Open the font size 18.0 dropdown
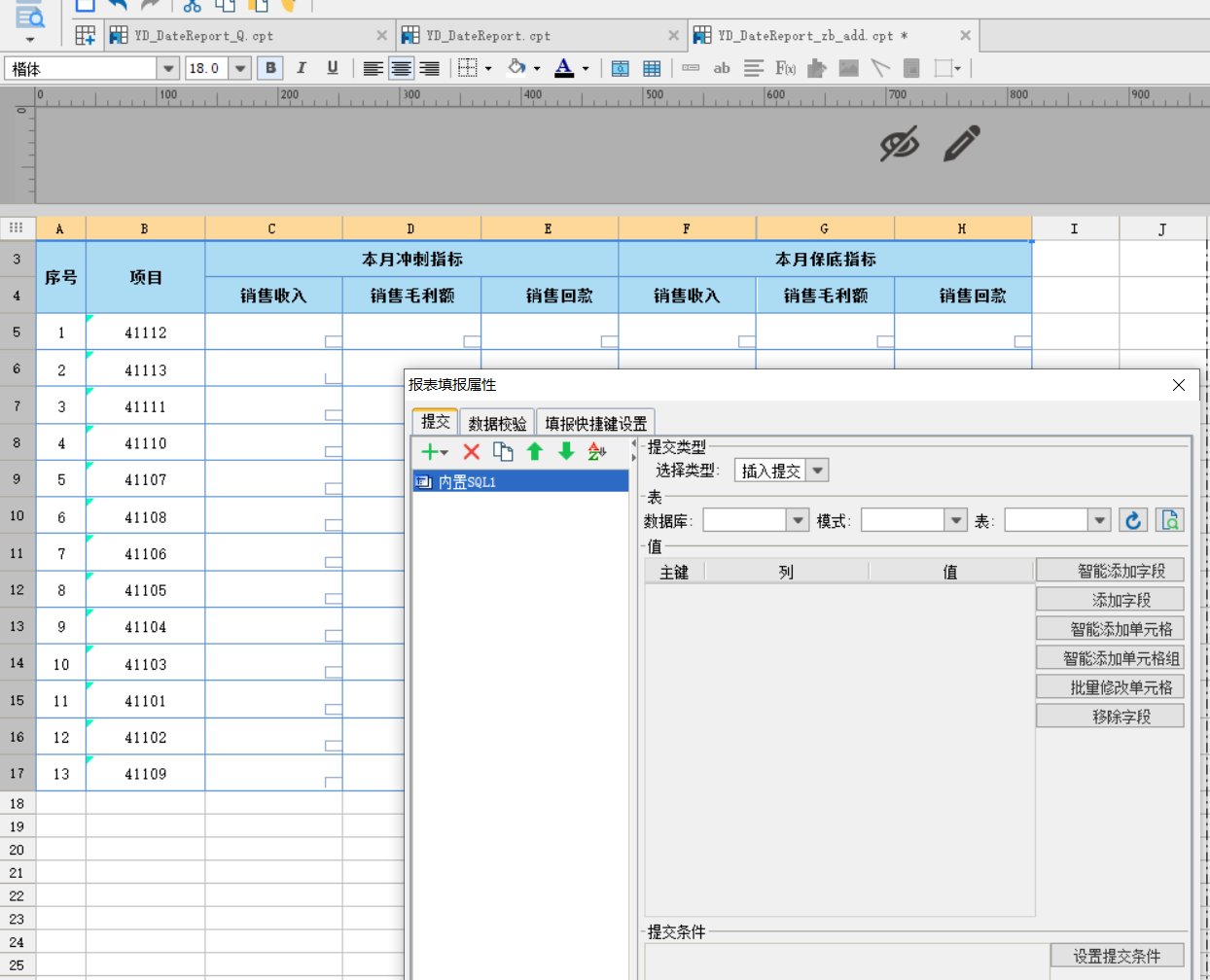Viewport: 1210px width, 980px height. (x=240, y=68)
